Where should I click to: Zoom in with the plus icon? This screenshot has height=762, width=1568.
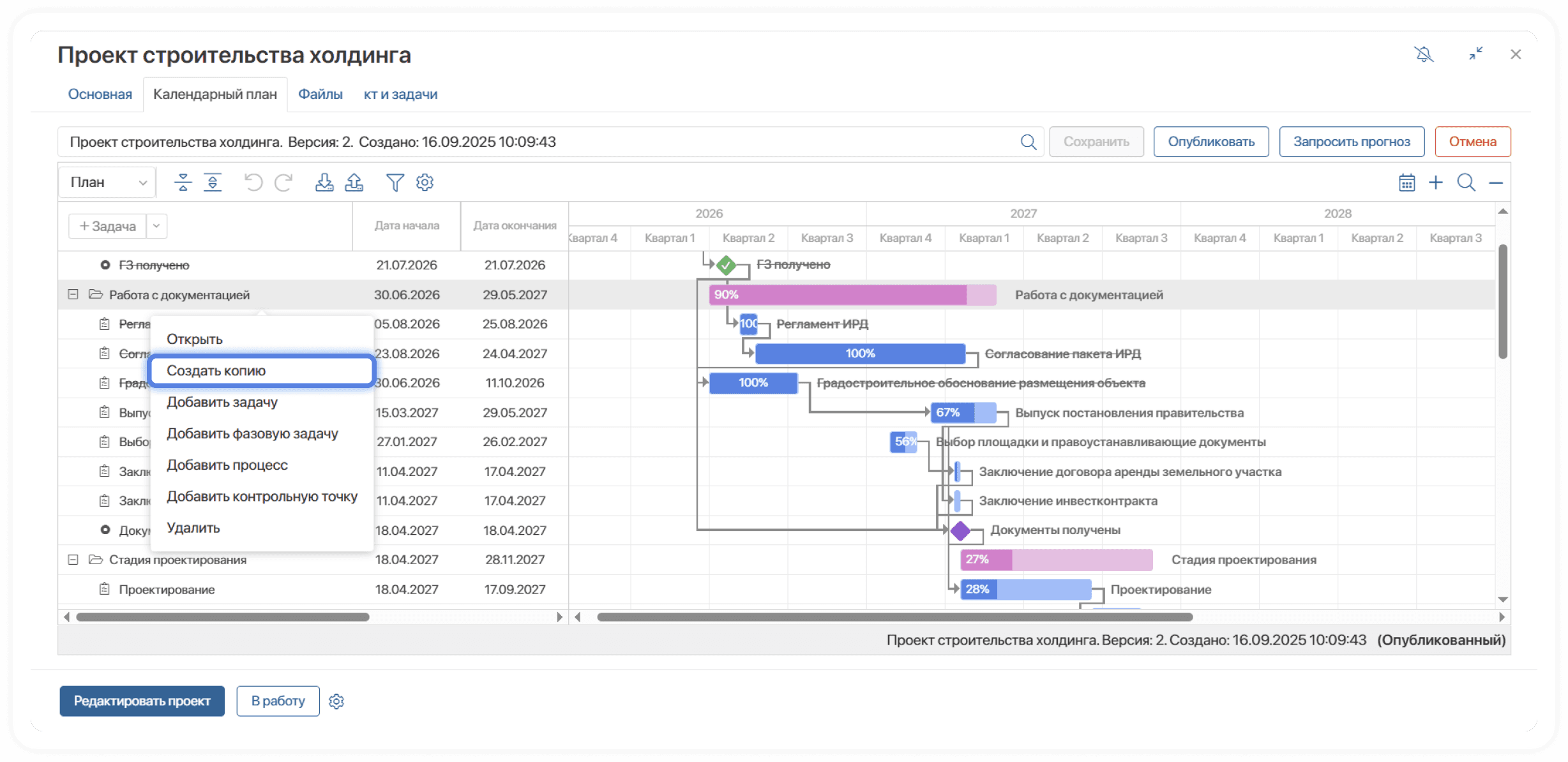pos(1436,183)
